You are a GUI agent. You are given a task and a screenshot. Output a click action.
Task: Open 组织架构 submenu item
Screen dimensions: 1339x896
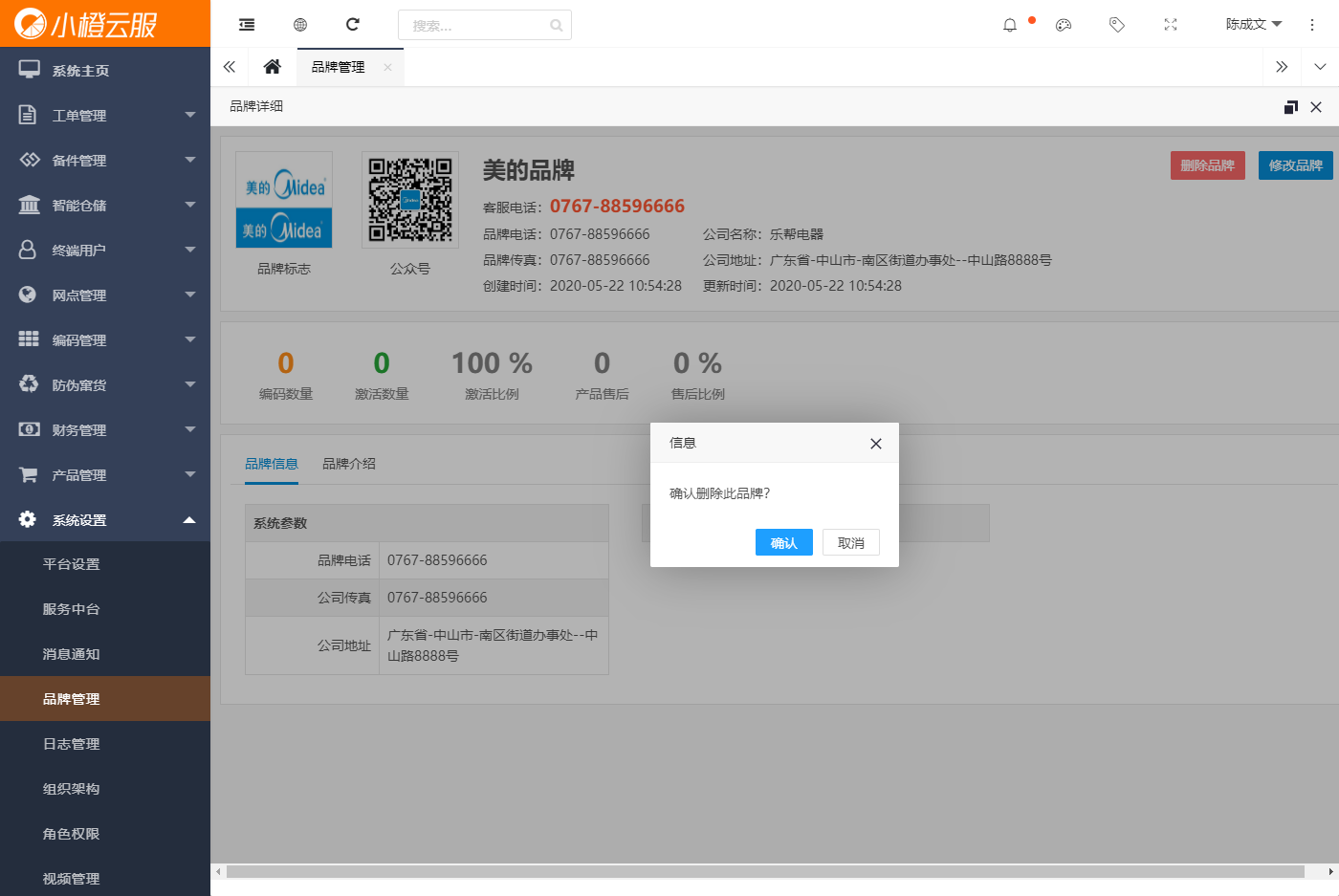click(105, 789)
